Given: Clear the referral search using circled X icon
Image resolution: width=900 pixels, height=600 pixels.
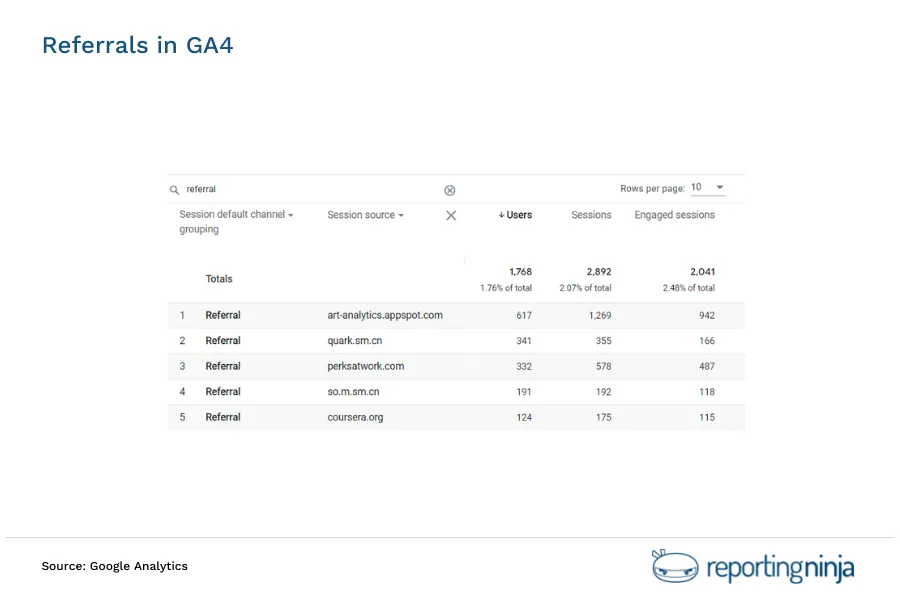Looking at the screenshot, I should tap(450, 189).
